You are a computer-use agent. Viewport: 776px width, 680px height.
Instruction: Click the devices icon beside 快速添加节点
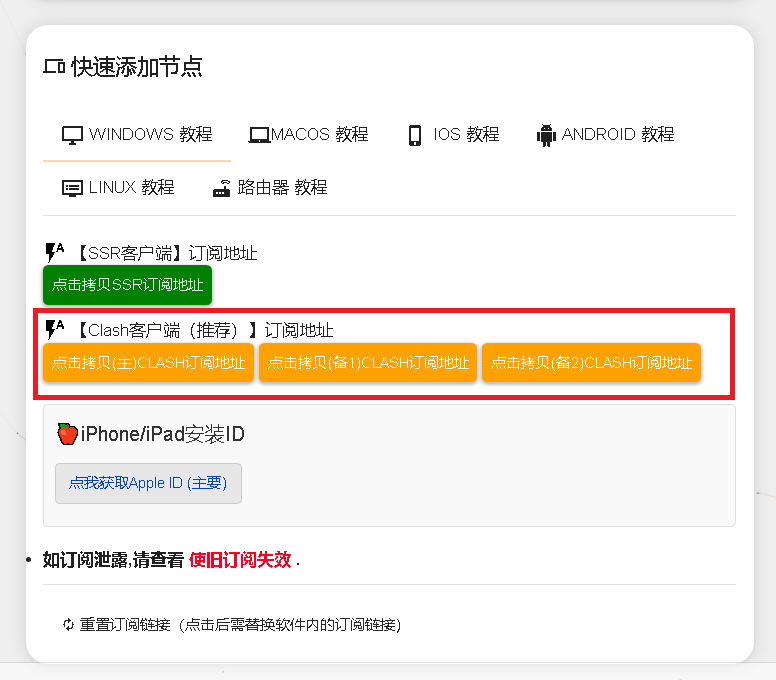pos(54,67)
